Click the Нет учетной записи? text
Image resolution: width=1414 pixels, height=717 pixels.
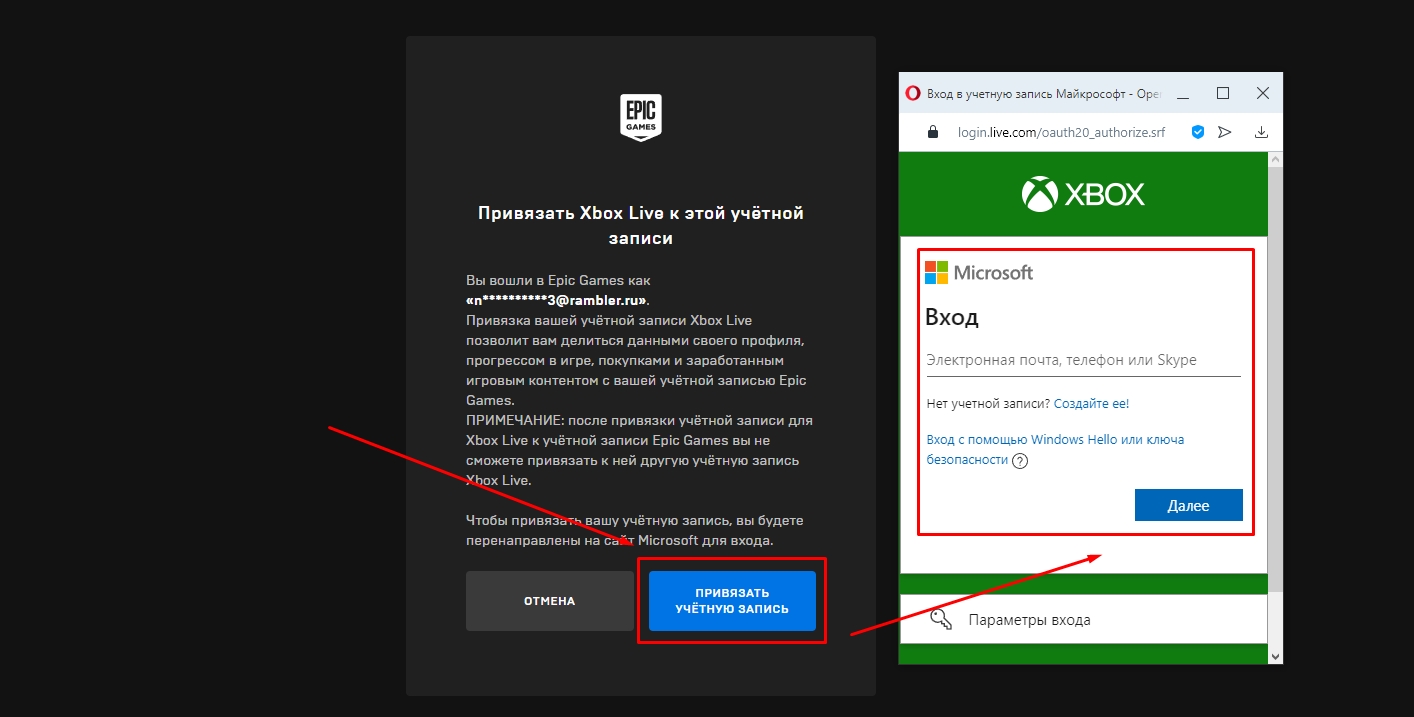pyautogui.click(x=988, y=404)
